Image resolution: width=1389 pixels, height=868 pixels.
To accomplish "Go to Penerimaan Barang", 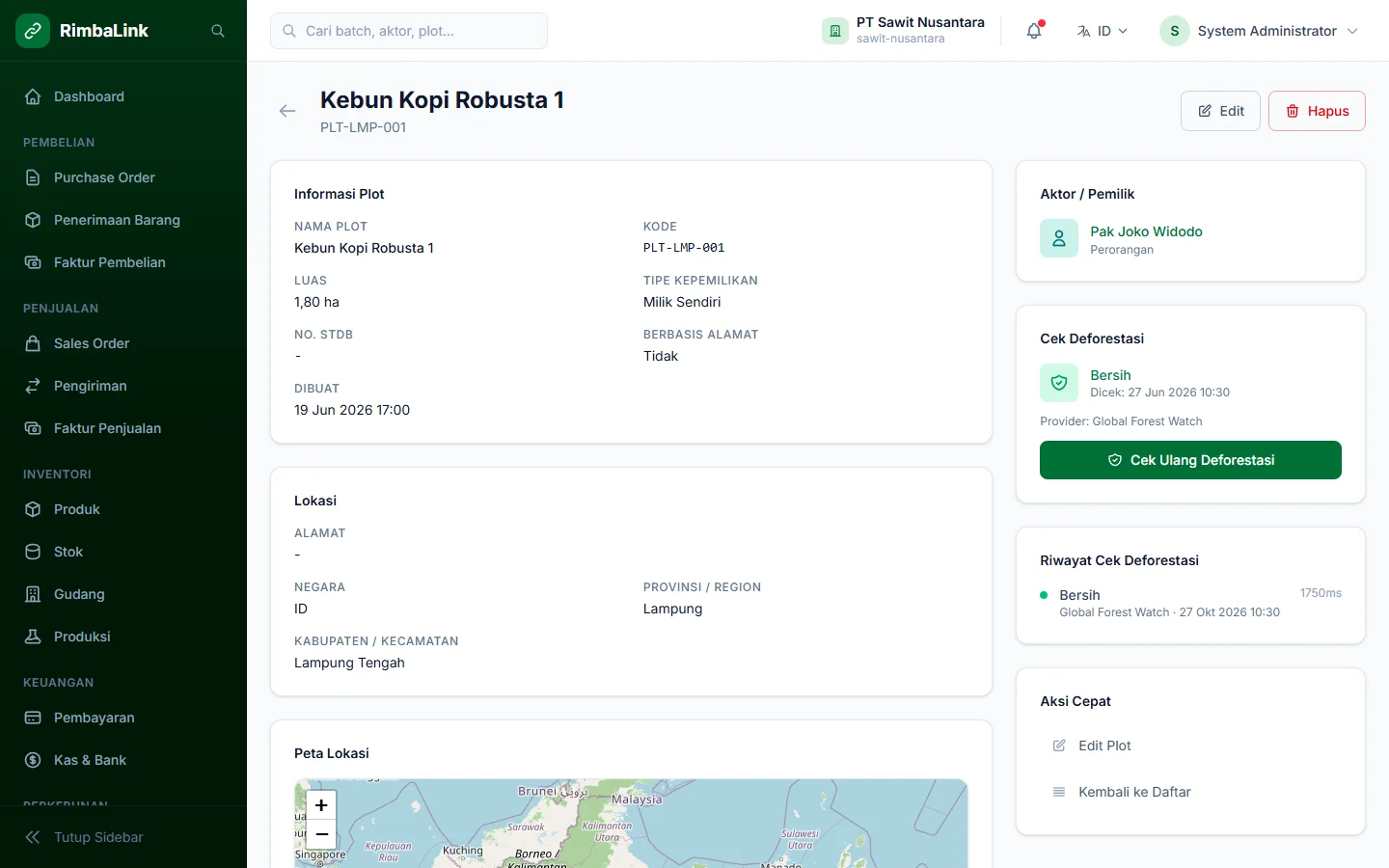I will point(123,220).
